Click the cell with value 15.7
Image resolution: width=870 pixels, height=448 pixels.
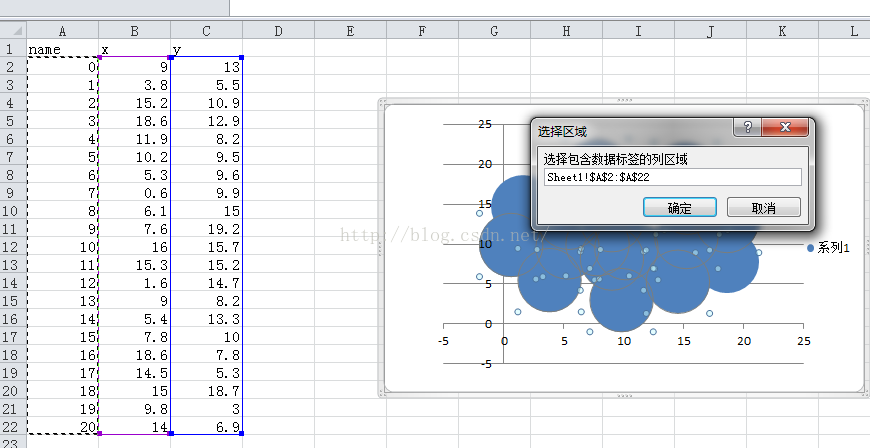click(x=206, y=247)
